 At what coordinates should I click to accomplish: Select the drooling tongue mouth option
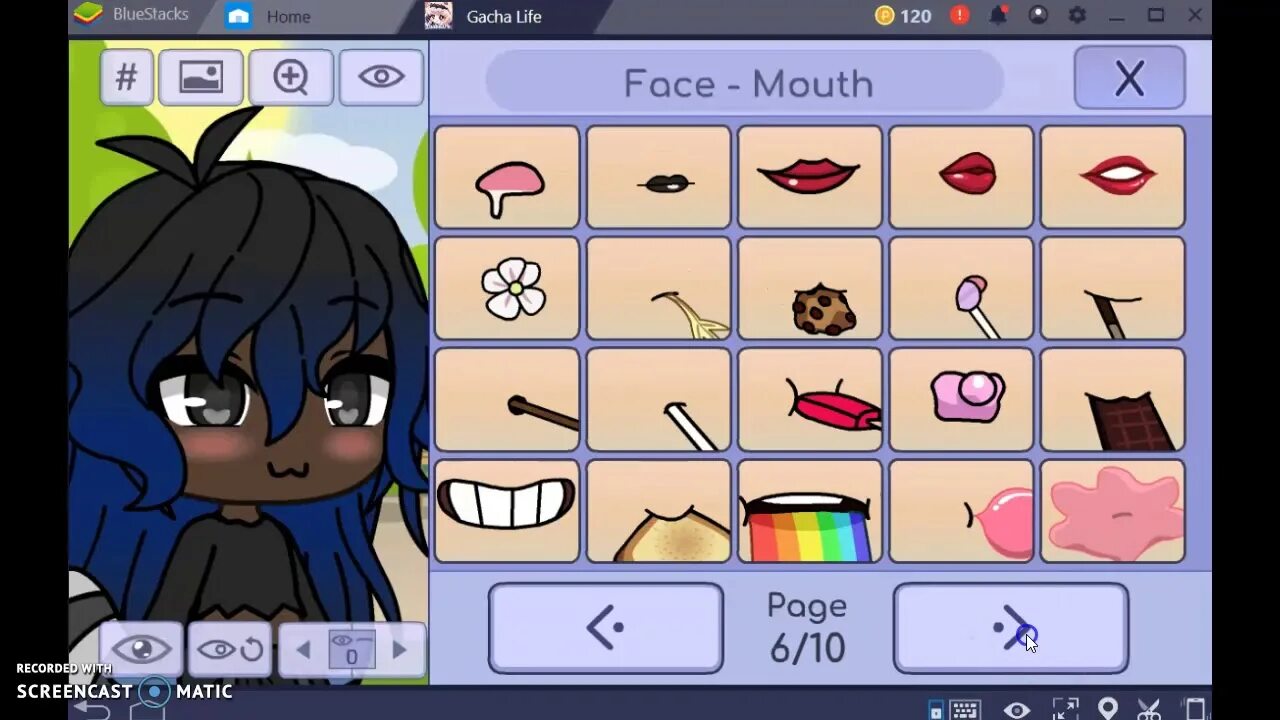(x=507, y=177)
